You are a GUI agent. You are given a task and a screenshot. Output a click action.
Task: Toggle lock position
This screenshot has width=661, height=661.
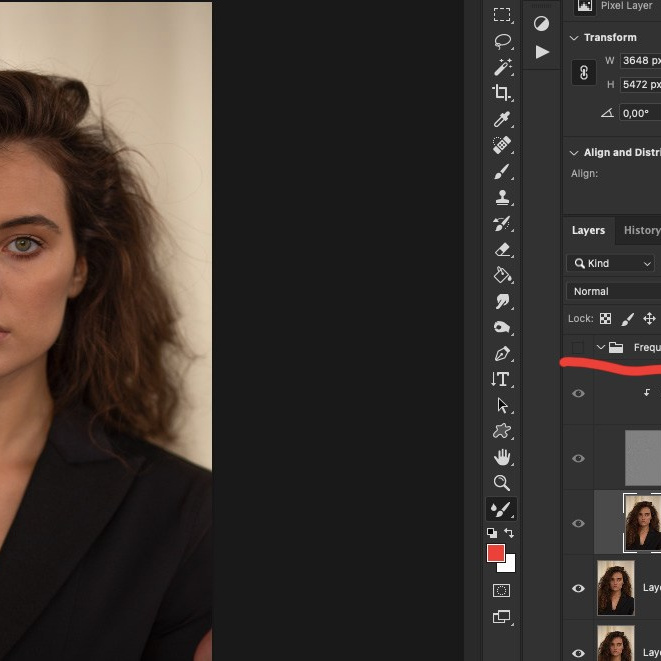tap(649, 319)
